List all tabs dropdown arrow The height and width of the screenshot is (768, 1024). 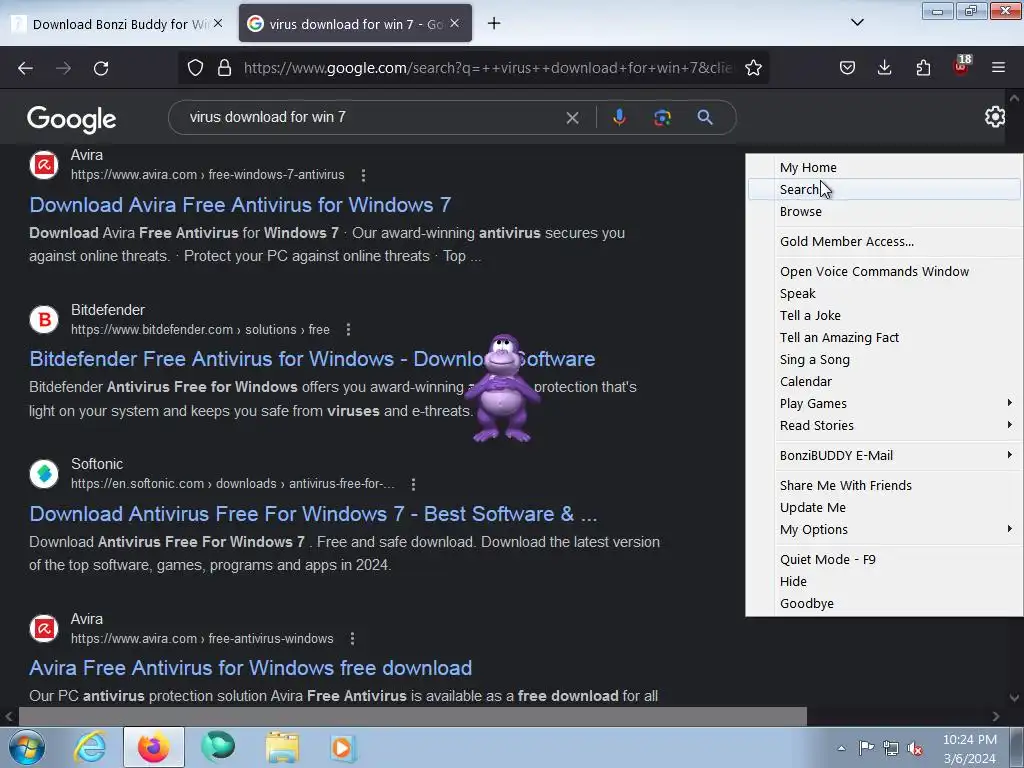857,23
